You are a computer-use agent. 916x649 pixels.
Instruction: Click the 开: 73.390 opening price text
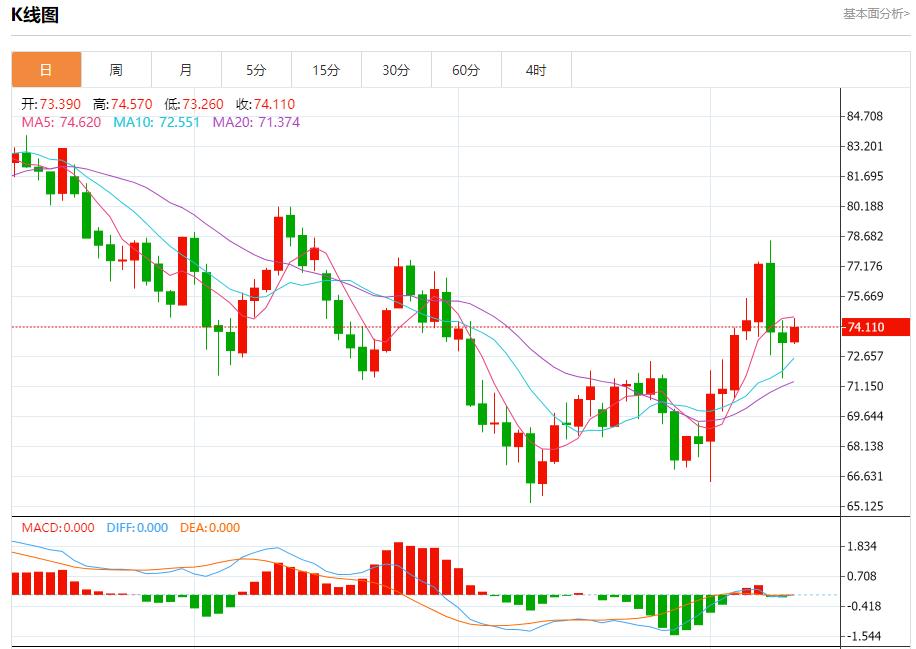click(x=52, y=104)
